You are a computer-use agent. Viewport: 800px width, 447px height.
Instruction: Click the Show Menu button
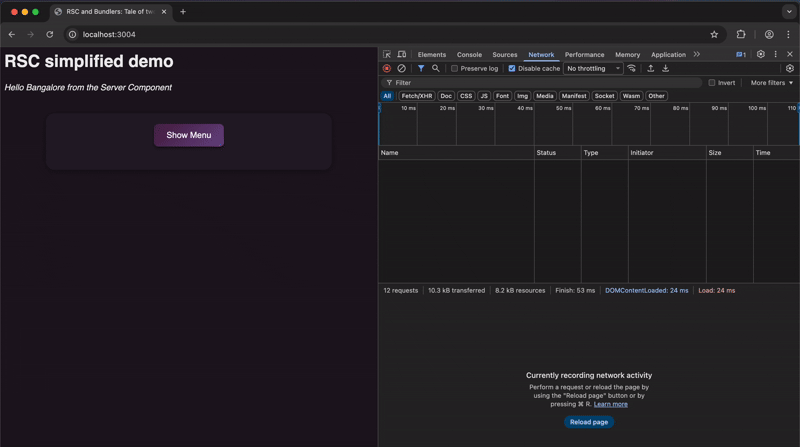tap(189, 135)
